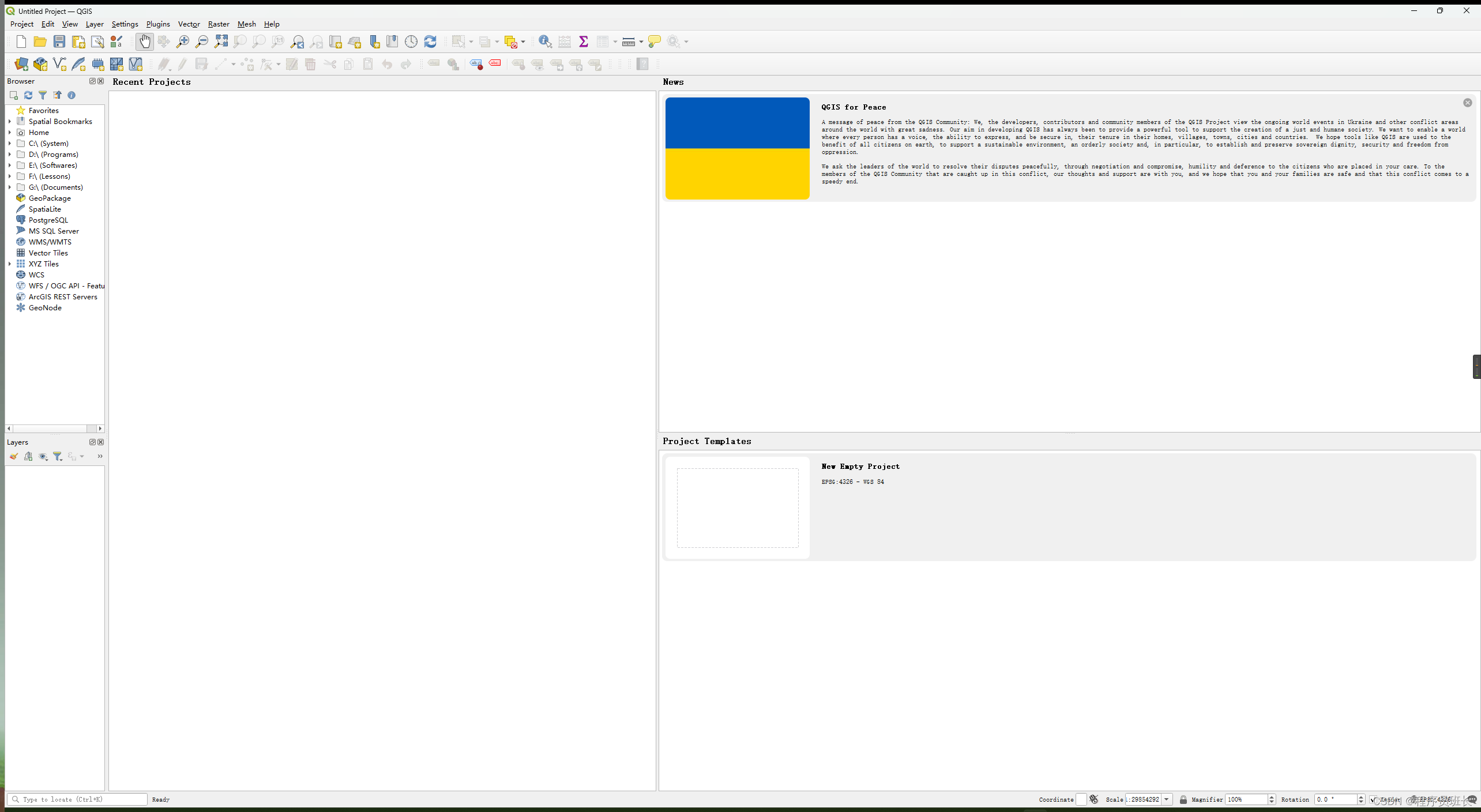
Task: Click the New Map View icon
Action: [x=335, y=42]
